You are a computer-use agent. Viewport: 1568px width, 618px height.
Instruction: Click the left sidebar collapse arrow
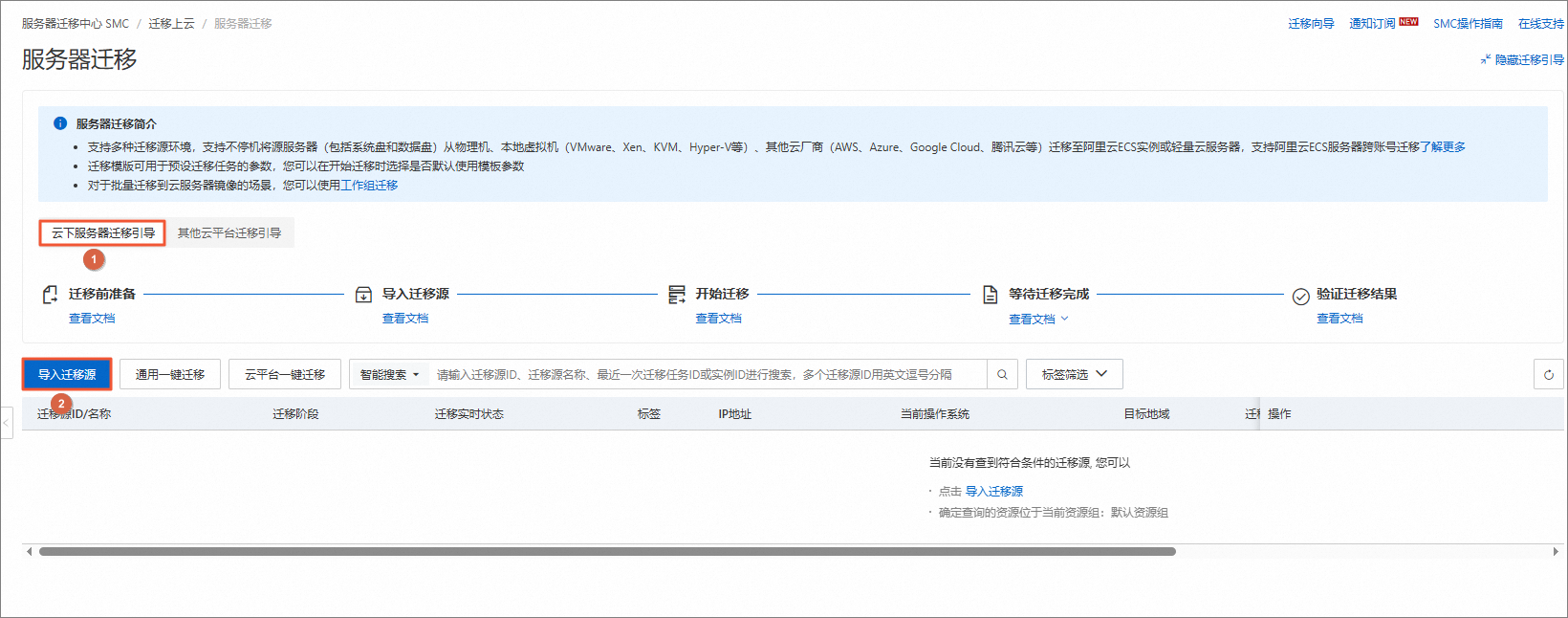tap(6, 422)
